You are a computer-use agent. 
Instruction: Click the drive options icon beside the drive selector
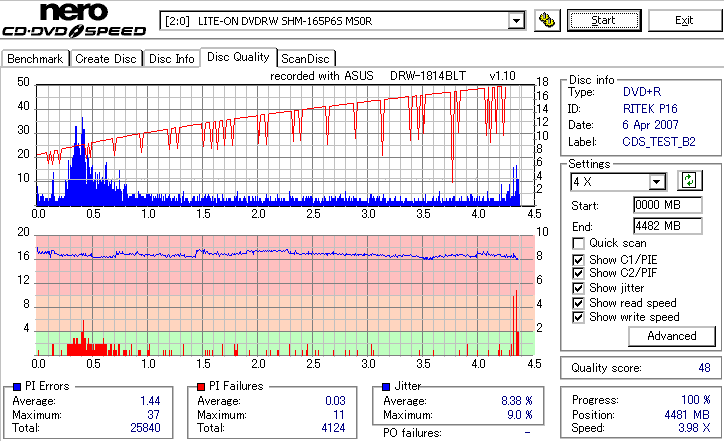coord(547,20)
